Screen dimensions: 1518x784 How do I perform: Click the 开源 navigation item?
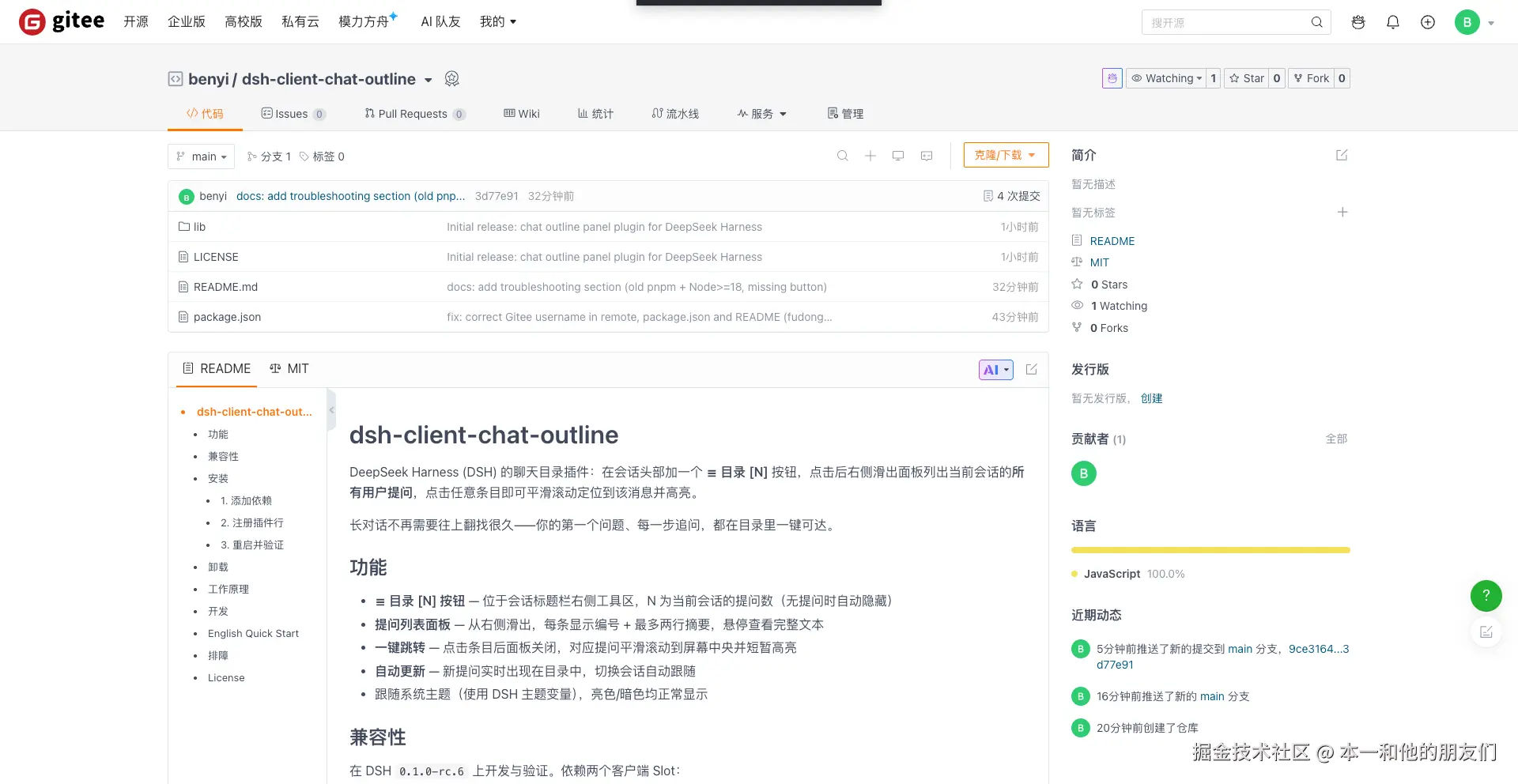(x=136, y=21)
